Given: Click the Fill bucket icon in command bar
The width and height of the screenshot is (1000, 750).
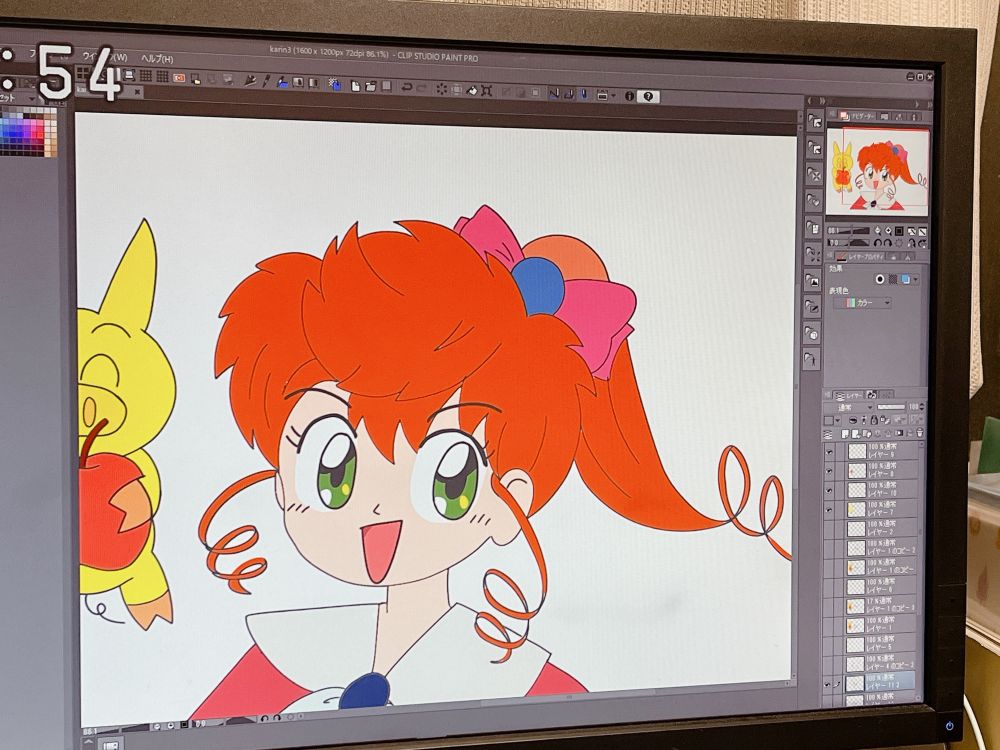Looking at the screenshot, I should coord(472,91).
